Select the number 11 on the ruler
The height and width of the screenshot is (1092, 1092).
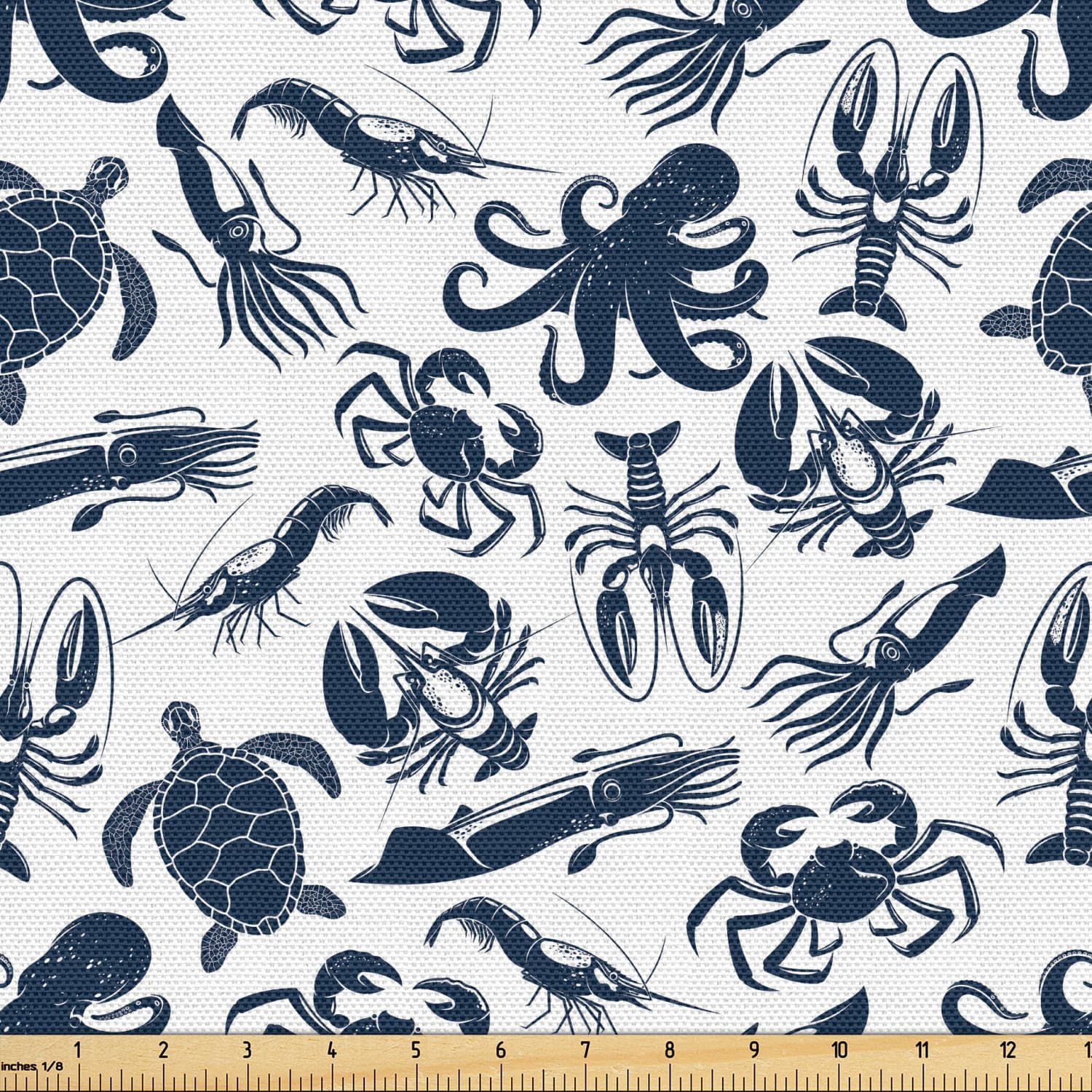pyautogui.click(x=923, y=1051)
